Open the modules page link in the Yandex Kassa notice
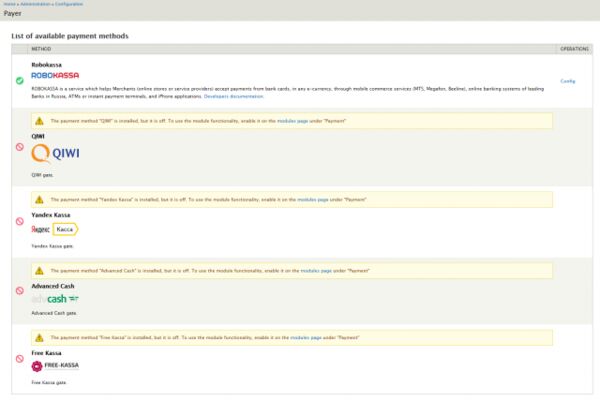This screenshot has width=600, height=400. 313,200
